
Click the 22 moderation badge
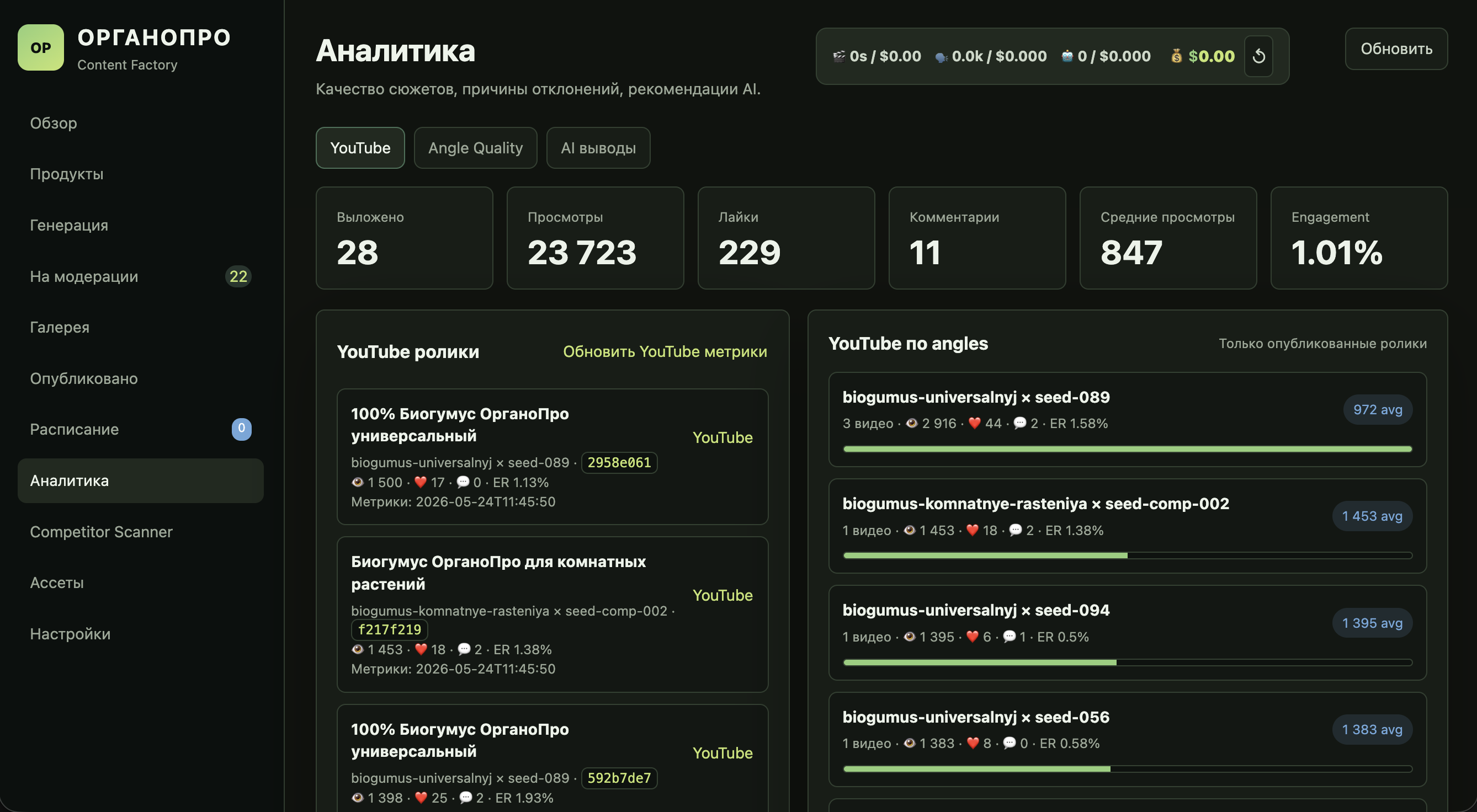pyautogui.click(x=238, y=276)
